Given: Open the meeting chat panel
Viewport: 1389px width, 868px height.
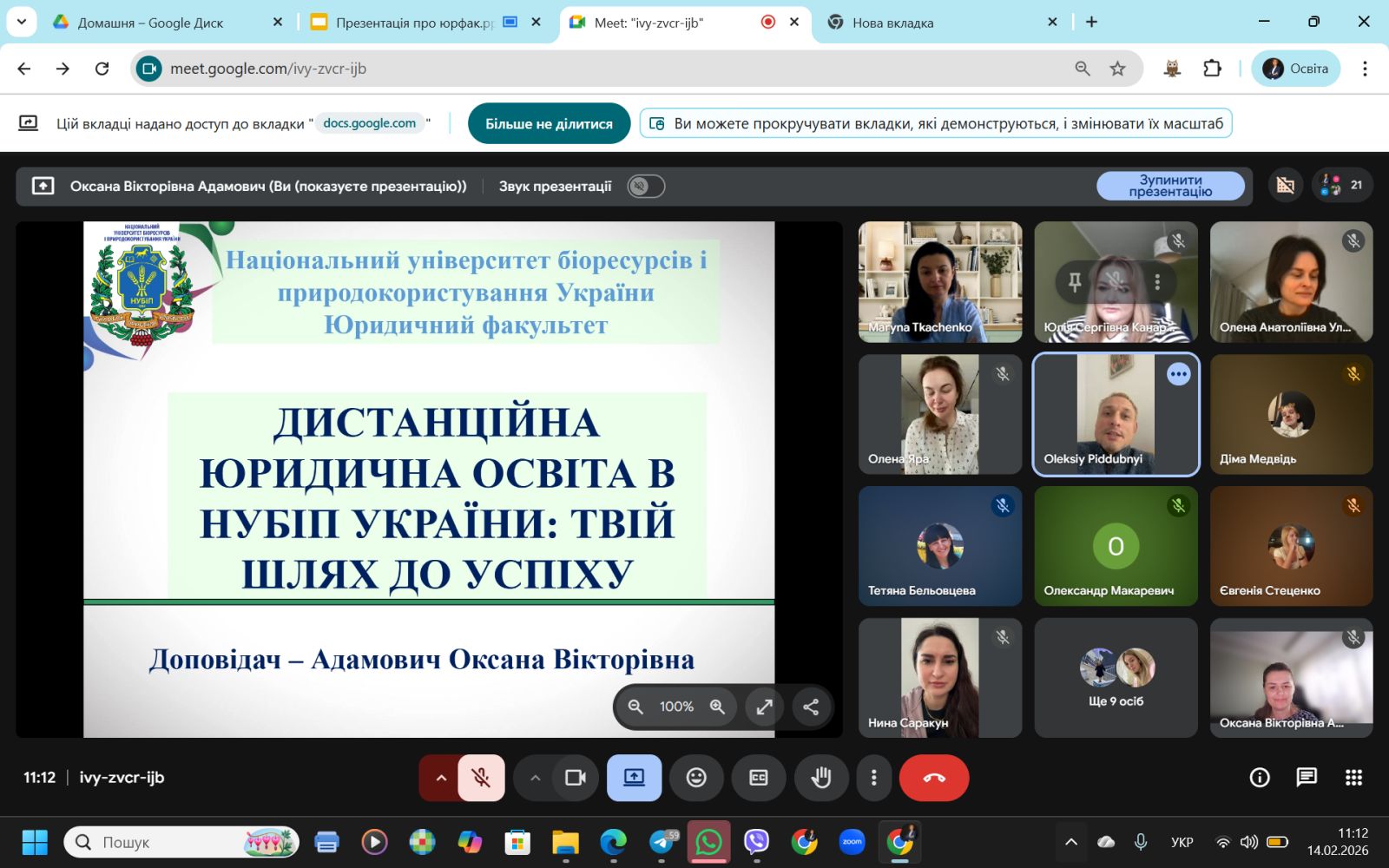Looking at the screenshot, I should point(1307,778).
